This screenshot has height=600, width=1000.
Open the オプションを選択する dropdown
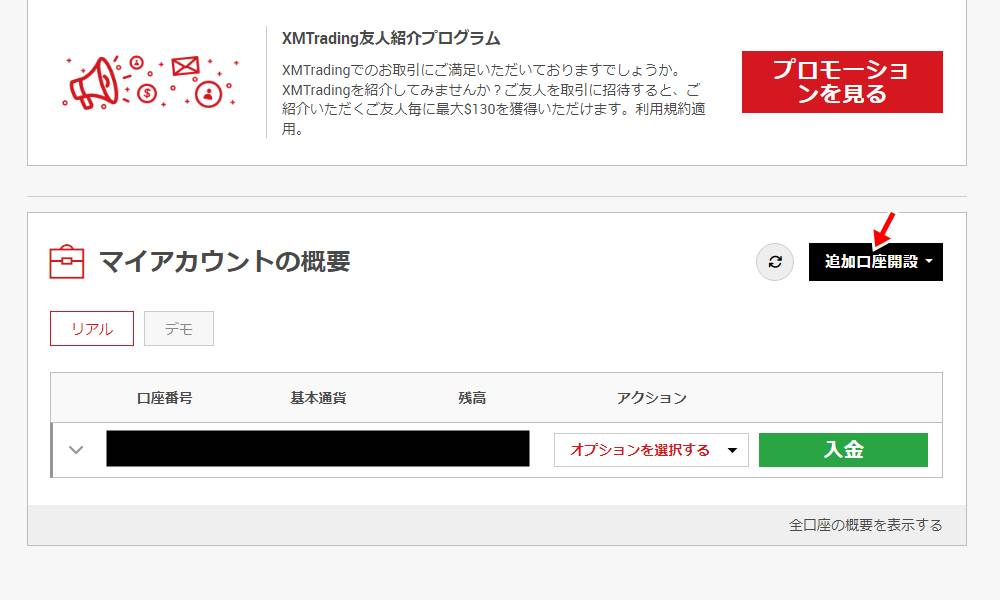click(649, 449)
